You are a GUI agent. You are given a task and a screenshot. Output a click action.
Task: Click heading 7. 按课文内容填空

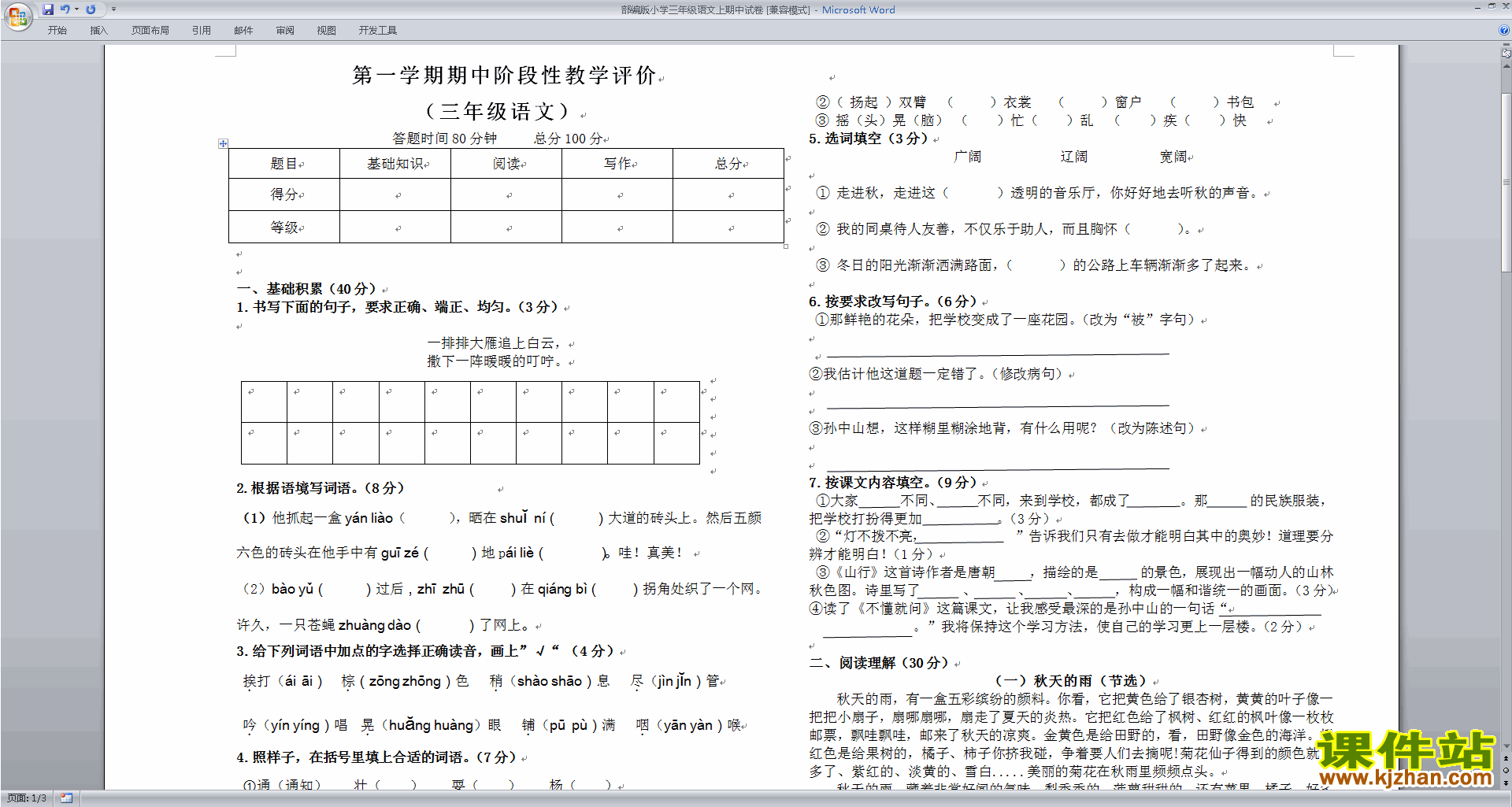point(894,483)
